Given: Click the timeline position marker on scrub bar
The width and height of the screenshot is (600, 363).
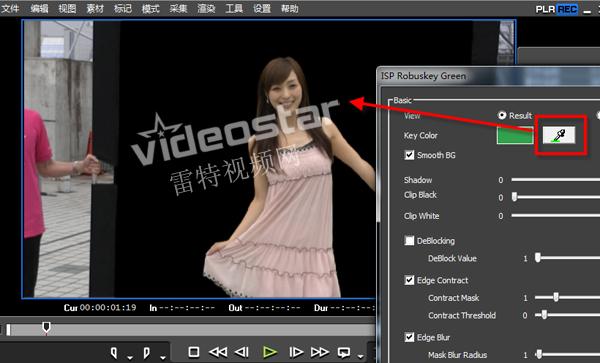Looking at the screenshot, I should 46,327.
